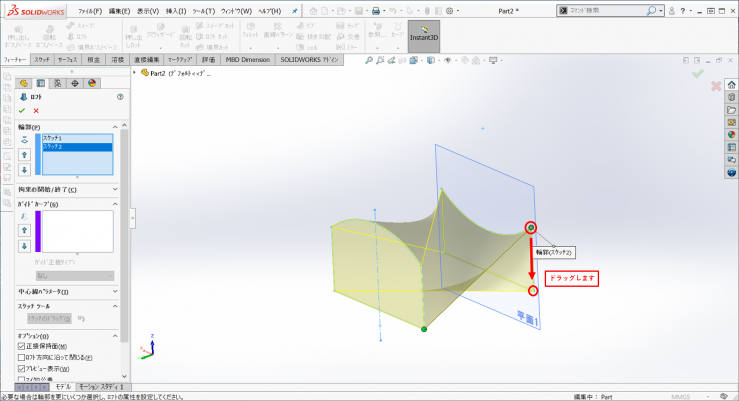
Task: Move selected profile down in list
Action: tap(25, 169)
